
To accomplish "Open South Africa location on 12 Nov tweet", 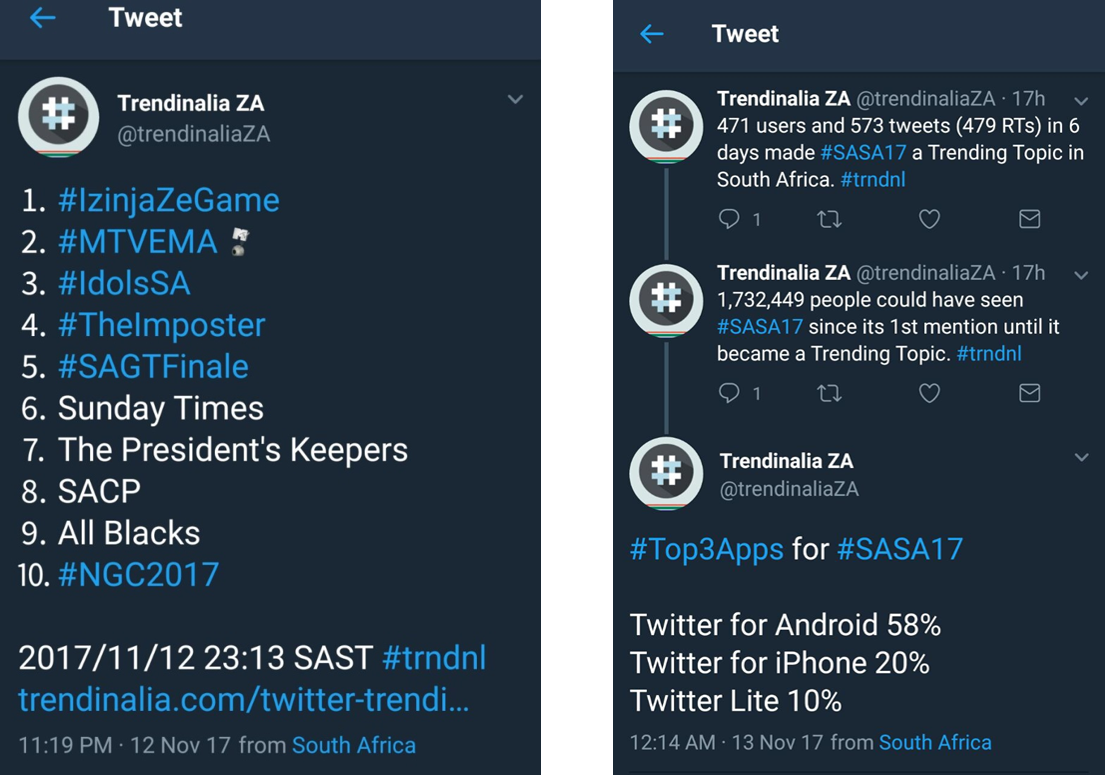I will (354, 745).
